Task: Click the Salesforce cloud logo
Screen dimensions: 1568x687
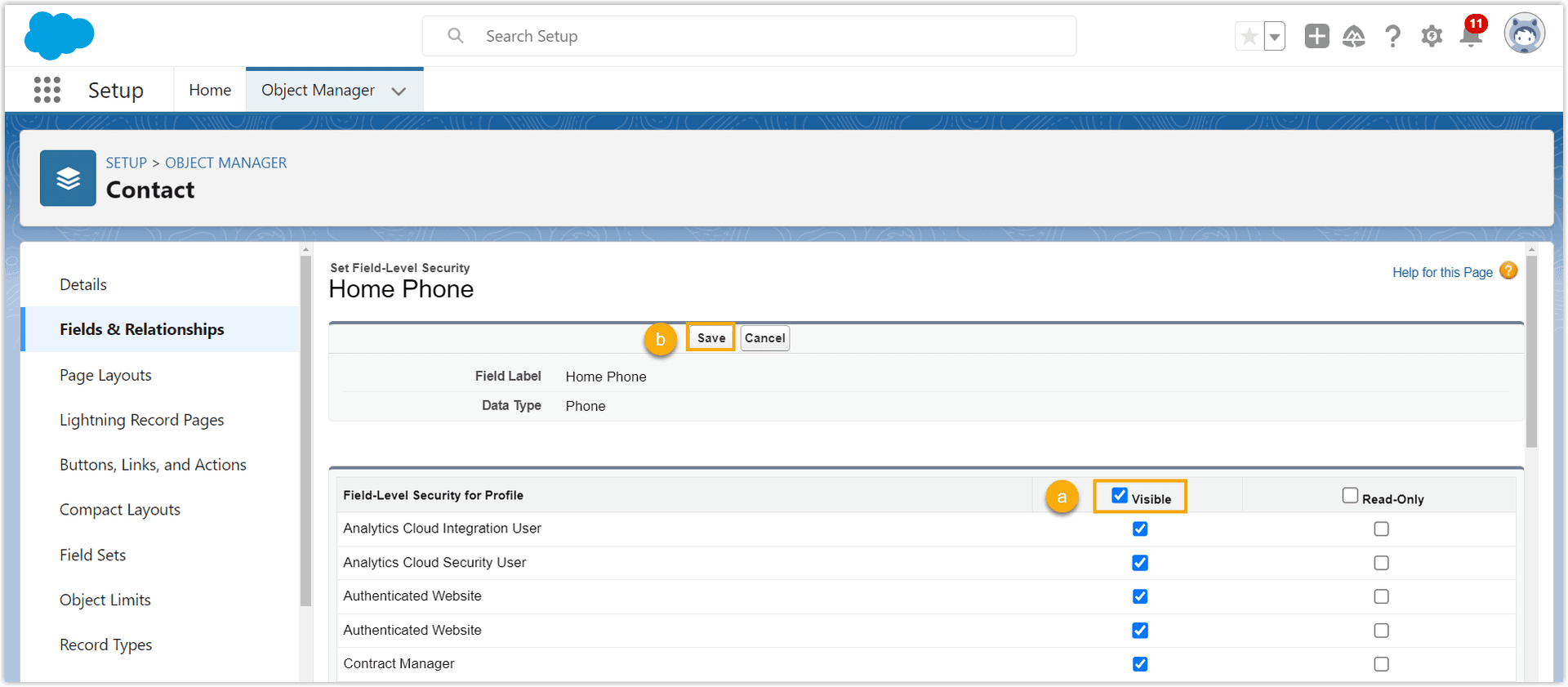Action: 59,36
